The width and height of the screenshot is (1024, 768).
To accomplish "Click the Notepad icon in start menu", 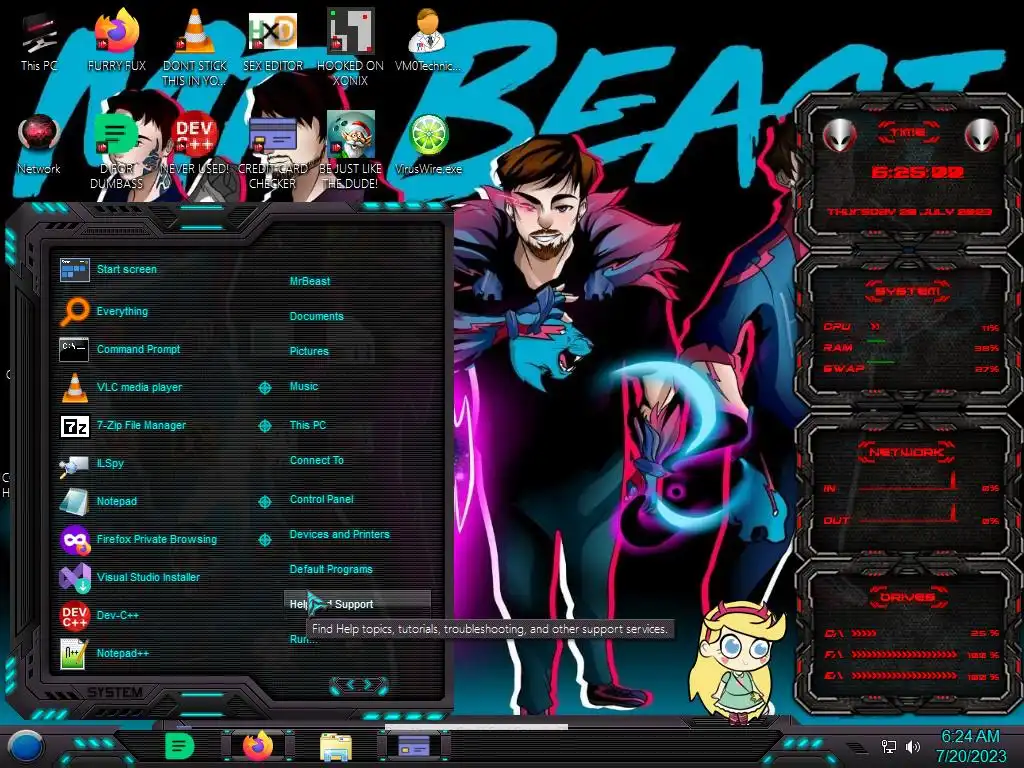I will point(74,502).
